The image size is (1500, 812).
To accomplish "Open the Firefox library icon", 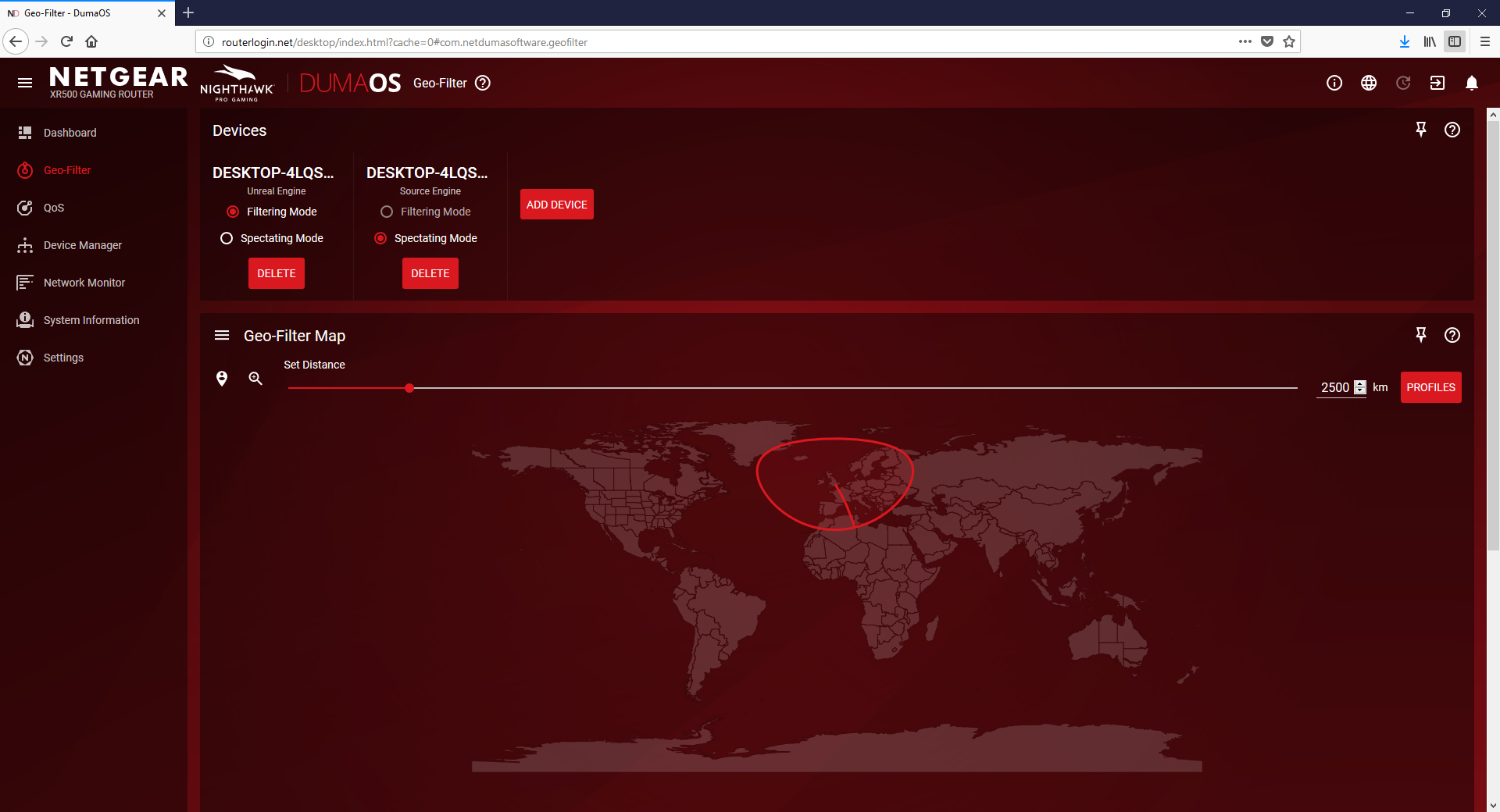I will [x=1430, y=41].
